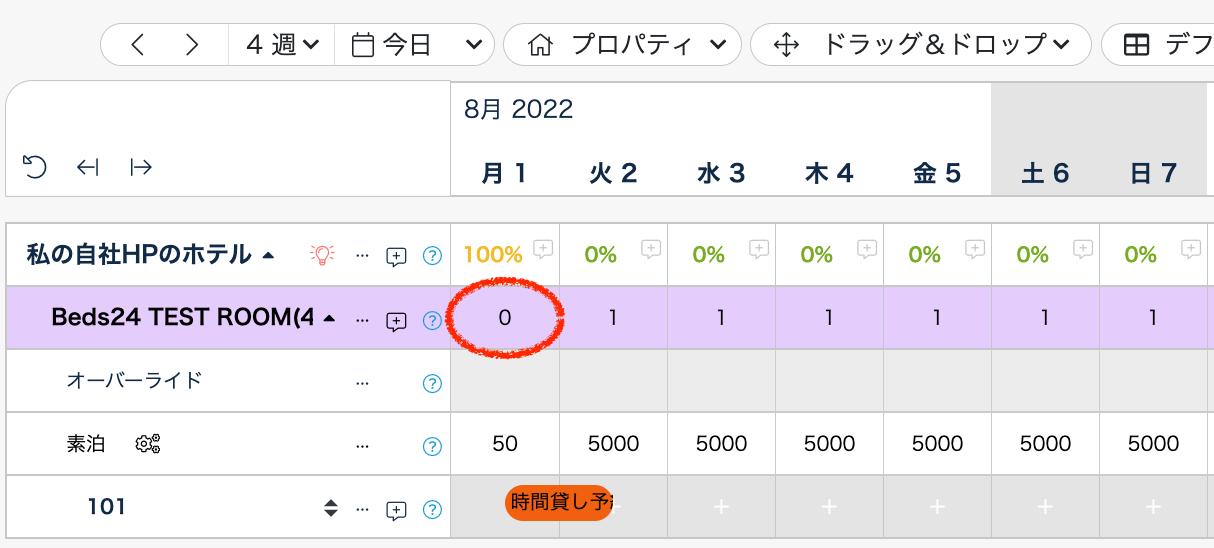
Task: Go to previous period arrow
Action: click(x=138, y=45)
